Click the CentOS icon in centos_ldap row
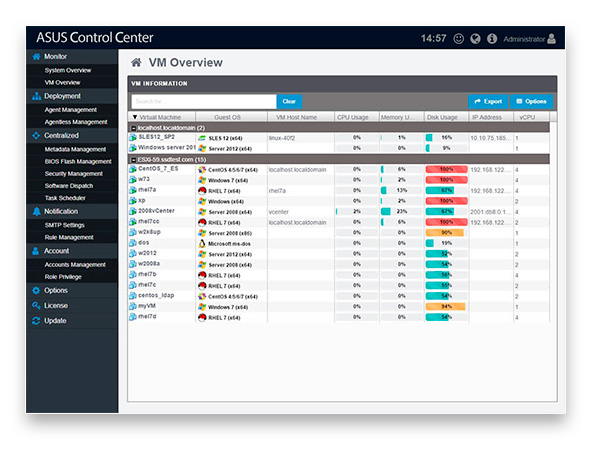The image size is (590, 450). [202, 296]
